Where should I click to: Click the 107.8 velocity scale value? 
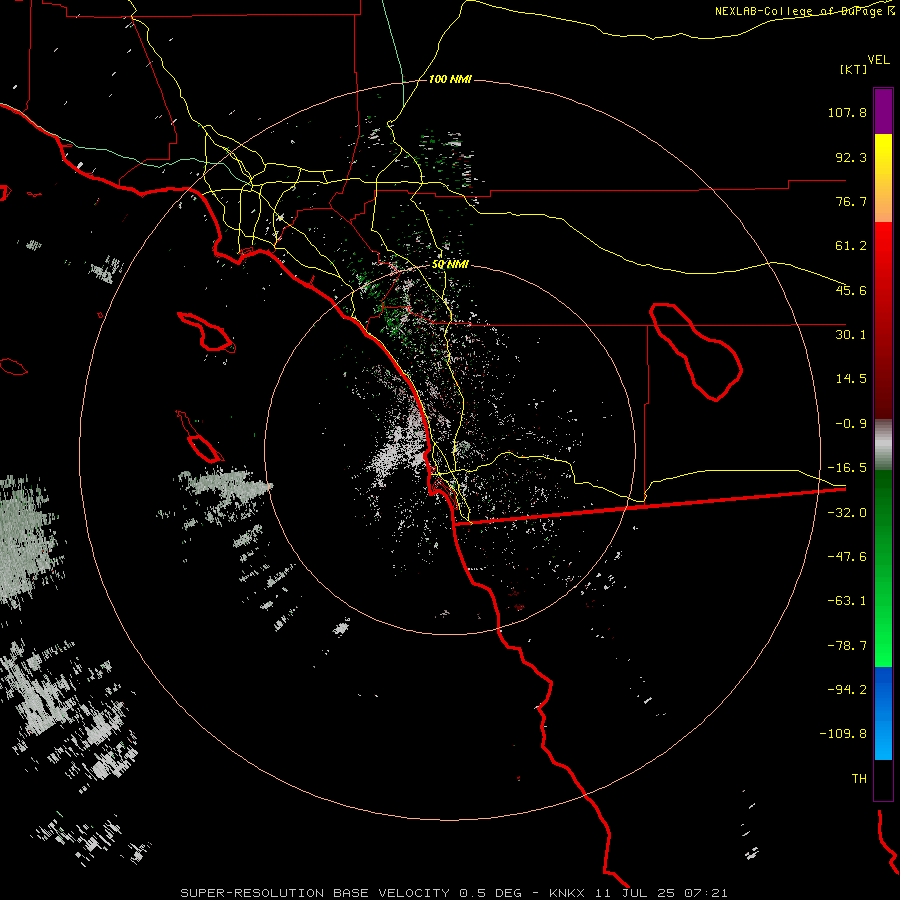click(847, 112)
